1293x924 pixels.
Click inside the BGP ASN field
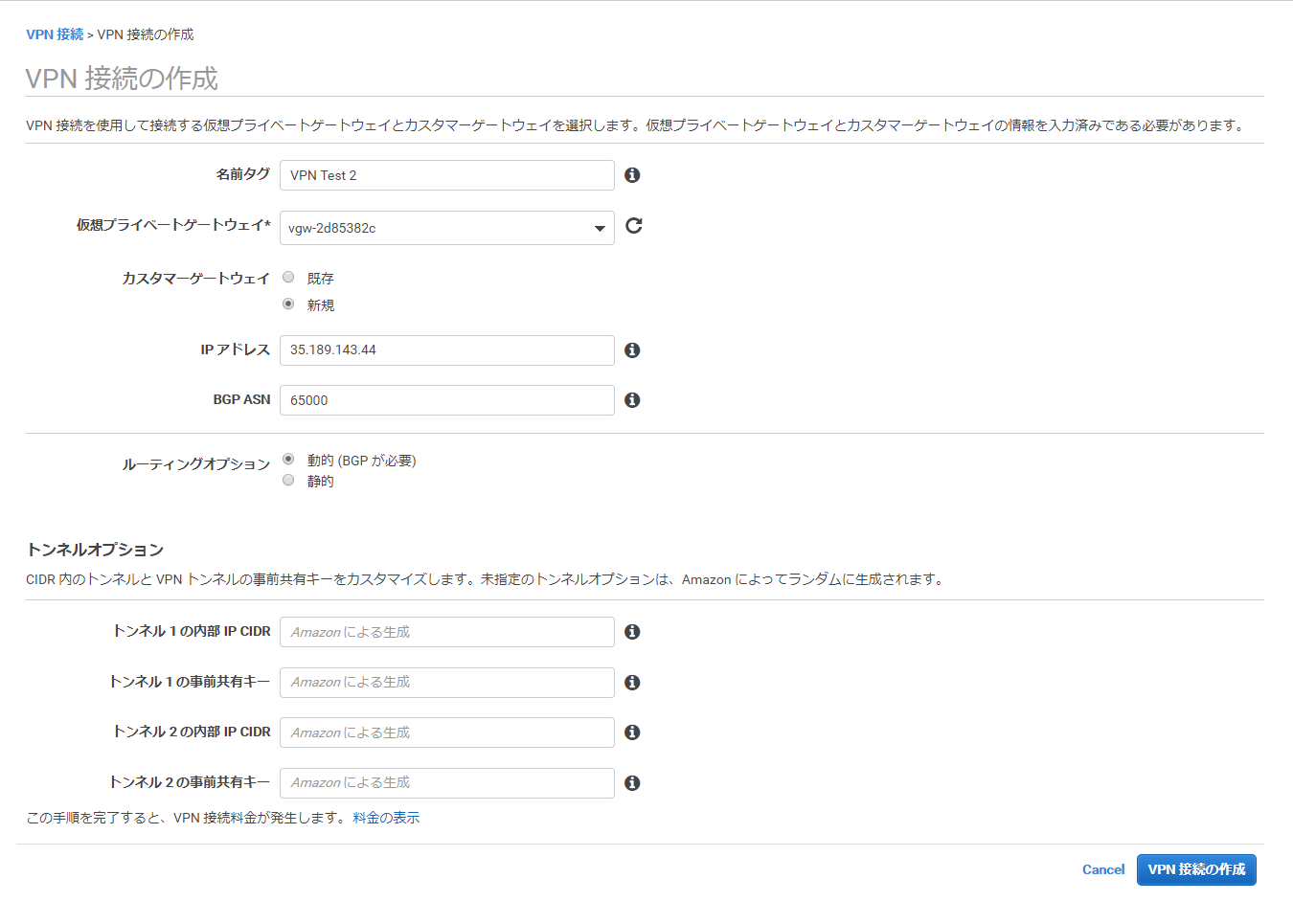(x=446, y=400)
